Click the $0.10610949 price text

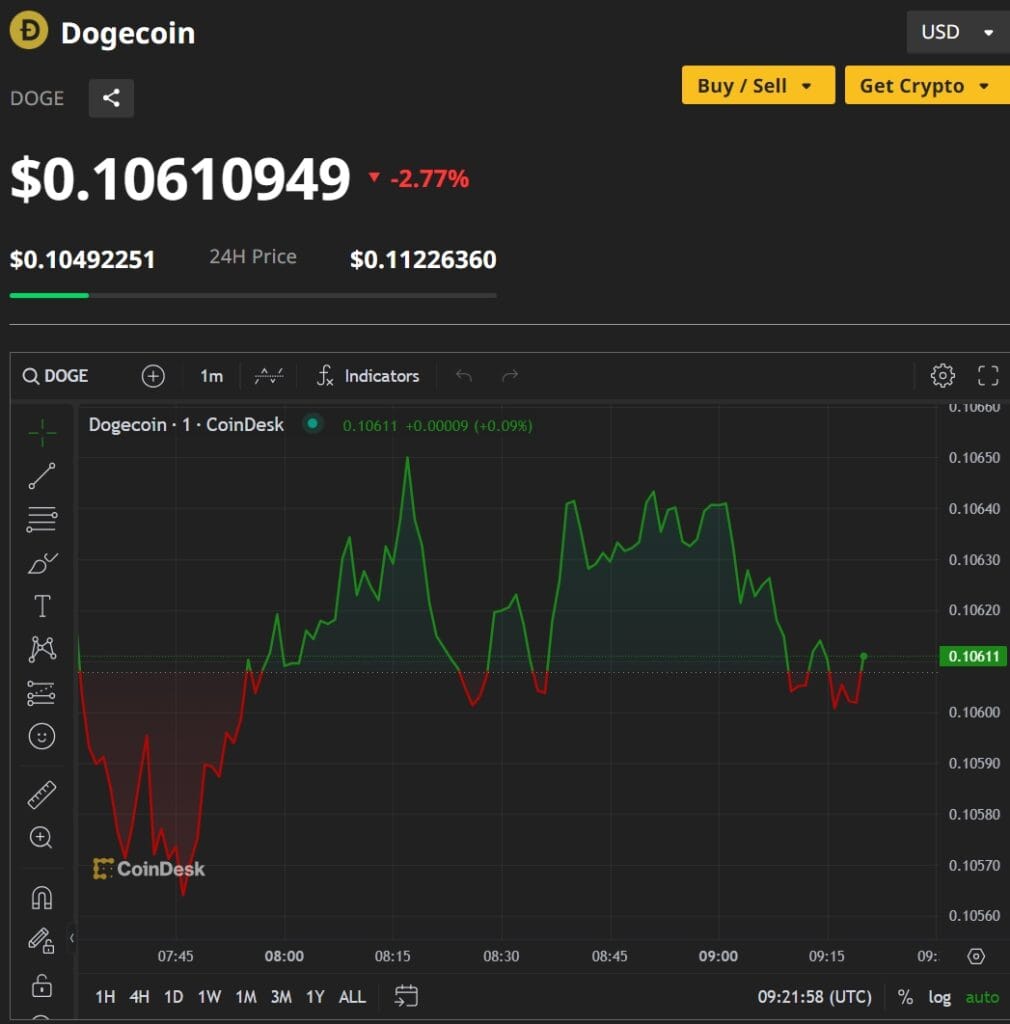181,178
